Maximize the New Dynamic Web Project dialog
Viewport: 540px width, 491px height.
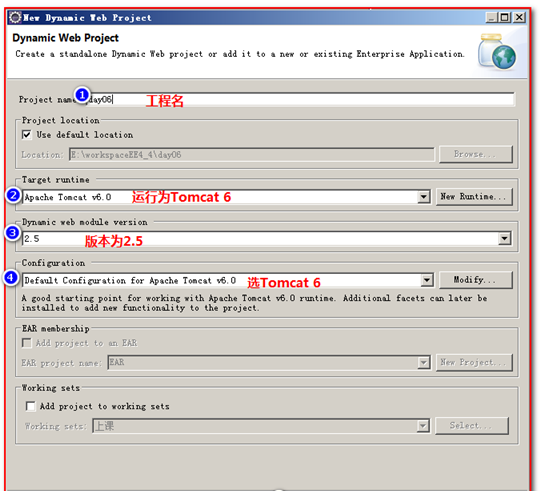(505, 17)
